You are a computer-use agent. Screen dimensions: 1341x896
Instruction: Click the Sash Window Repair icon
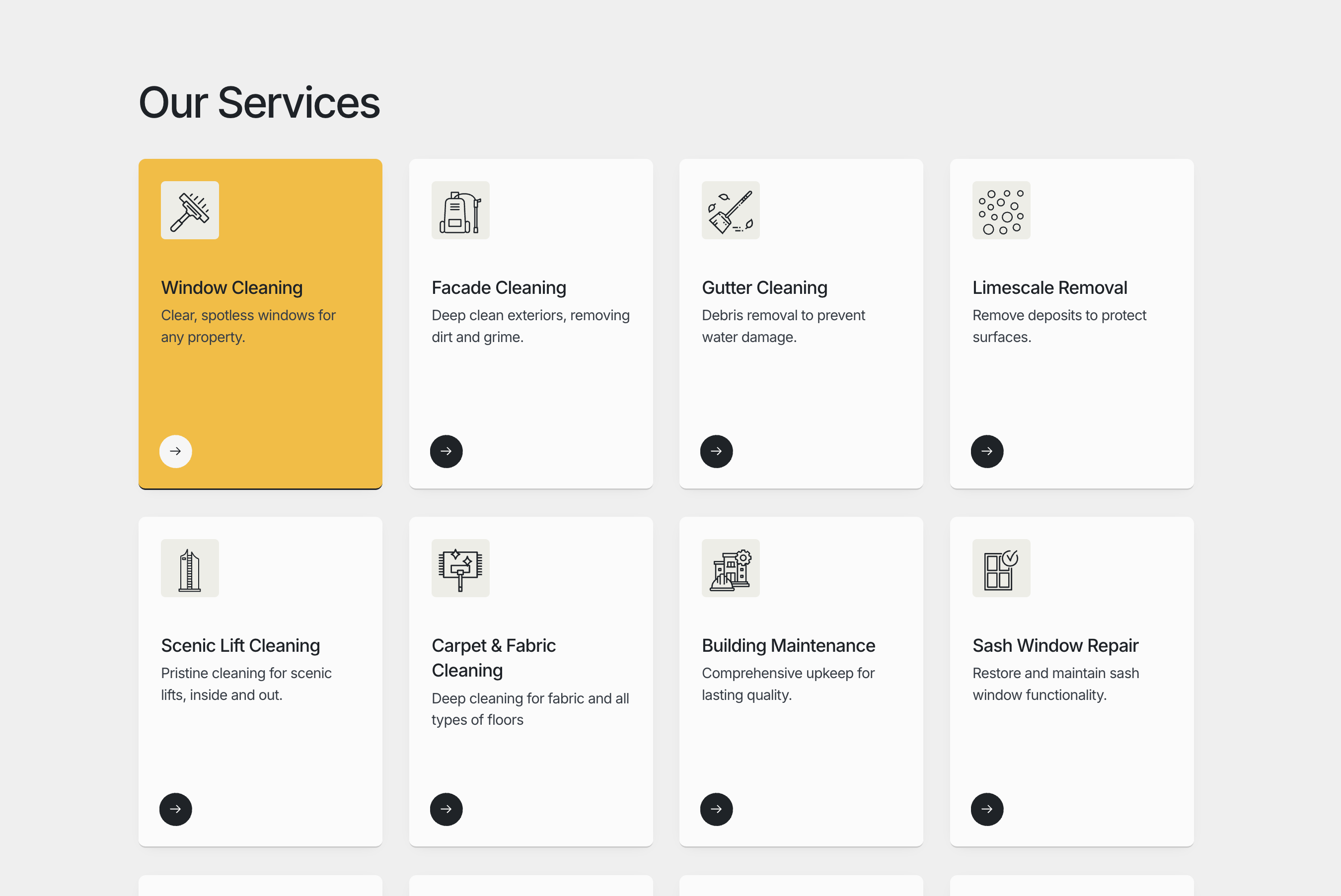[1001, 568]
